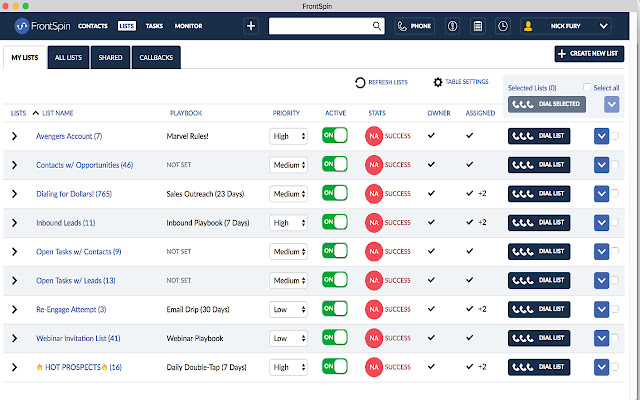Sort by the Priority column header
Screen dimensions: 640x400
click(286, 113)
